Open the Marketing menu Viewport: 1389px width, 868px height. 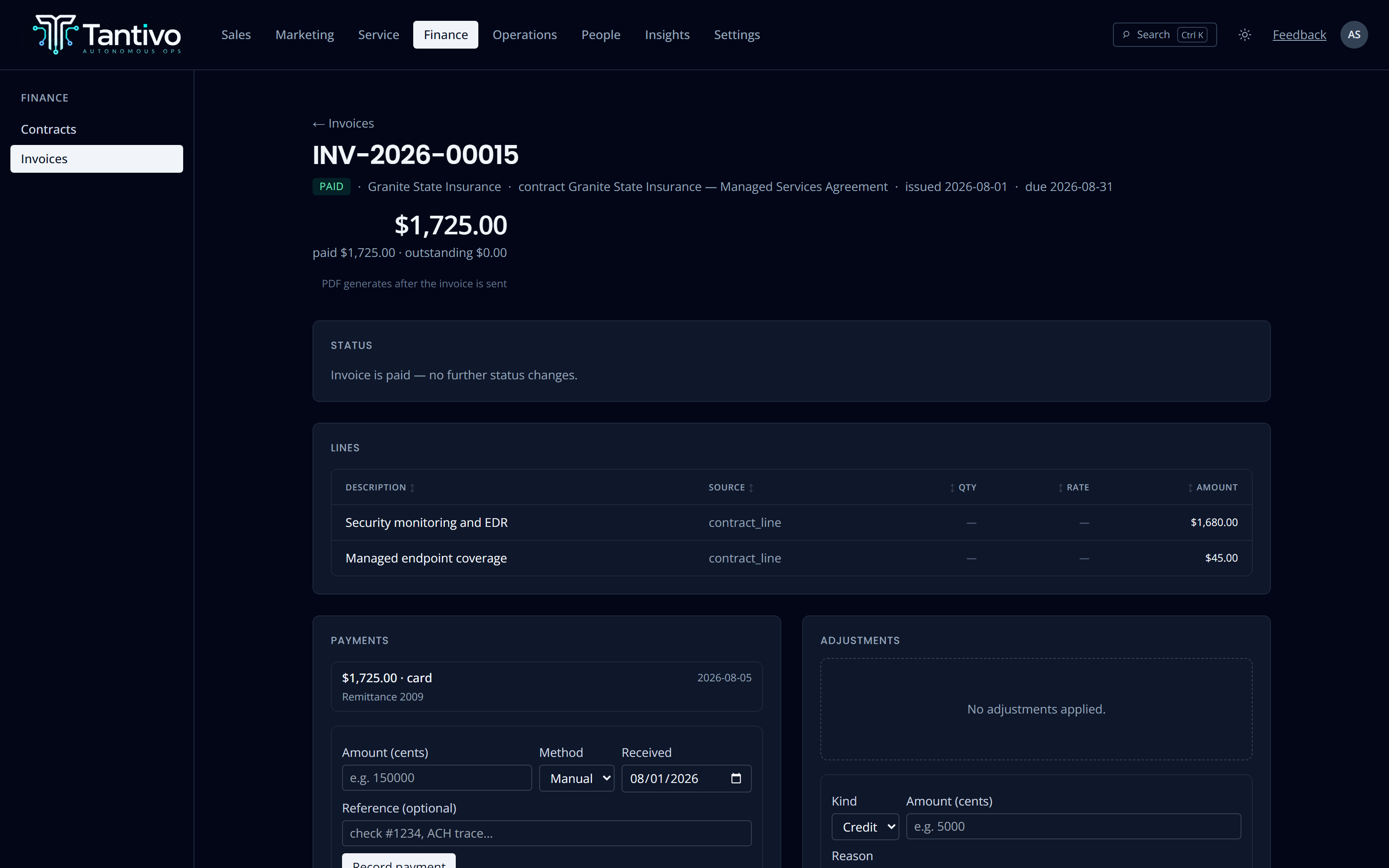pyautogui.click(x=304, y=35)
